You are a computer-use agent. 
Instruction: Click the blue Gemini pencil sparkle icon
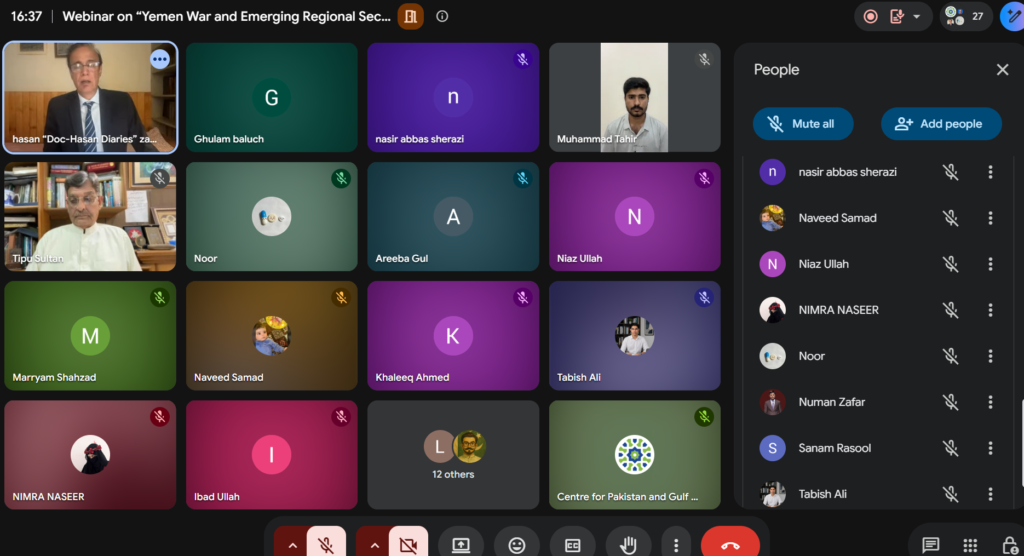click(1014, 16)
